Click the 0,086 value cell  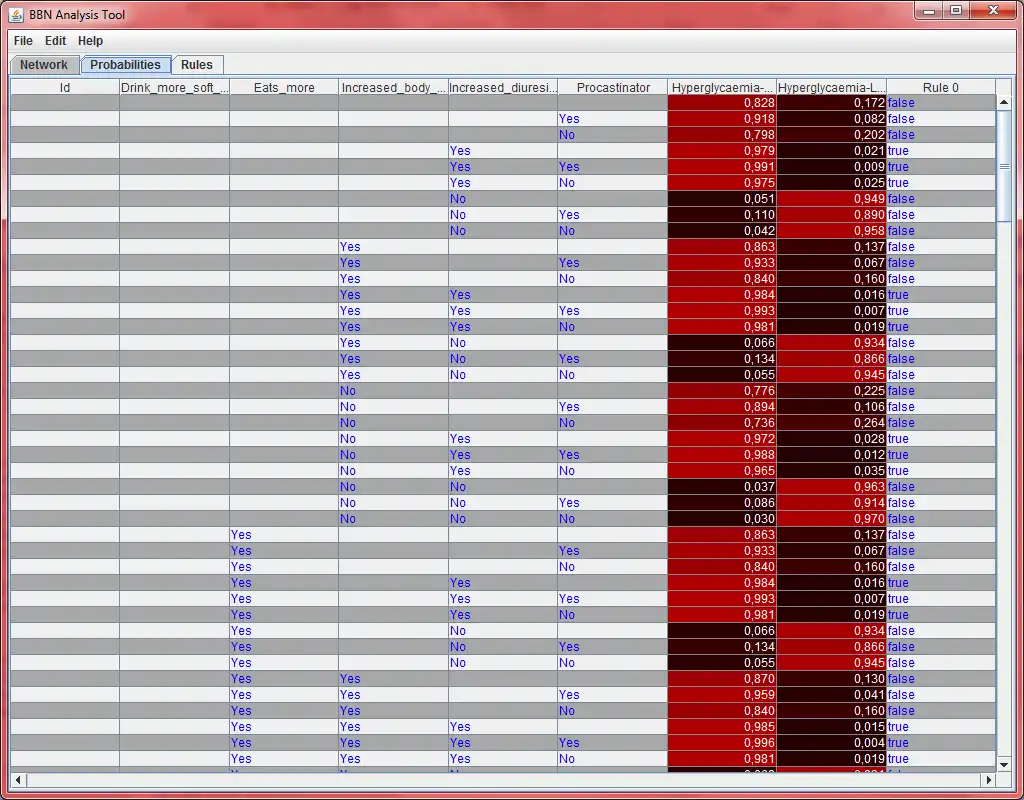pos(722,503)
